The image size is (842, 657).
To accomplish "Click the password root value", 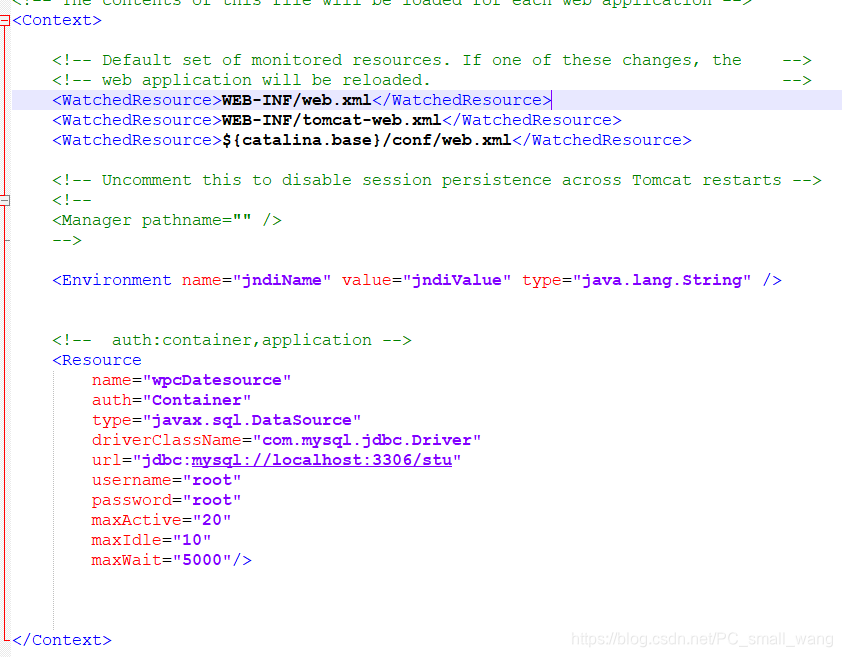I will [212, 500].
